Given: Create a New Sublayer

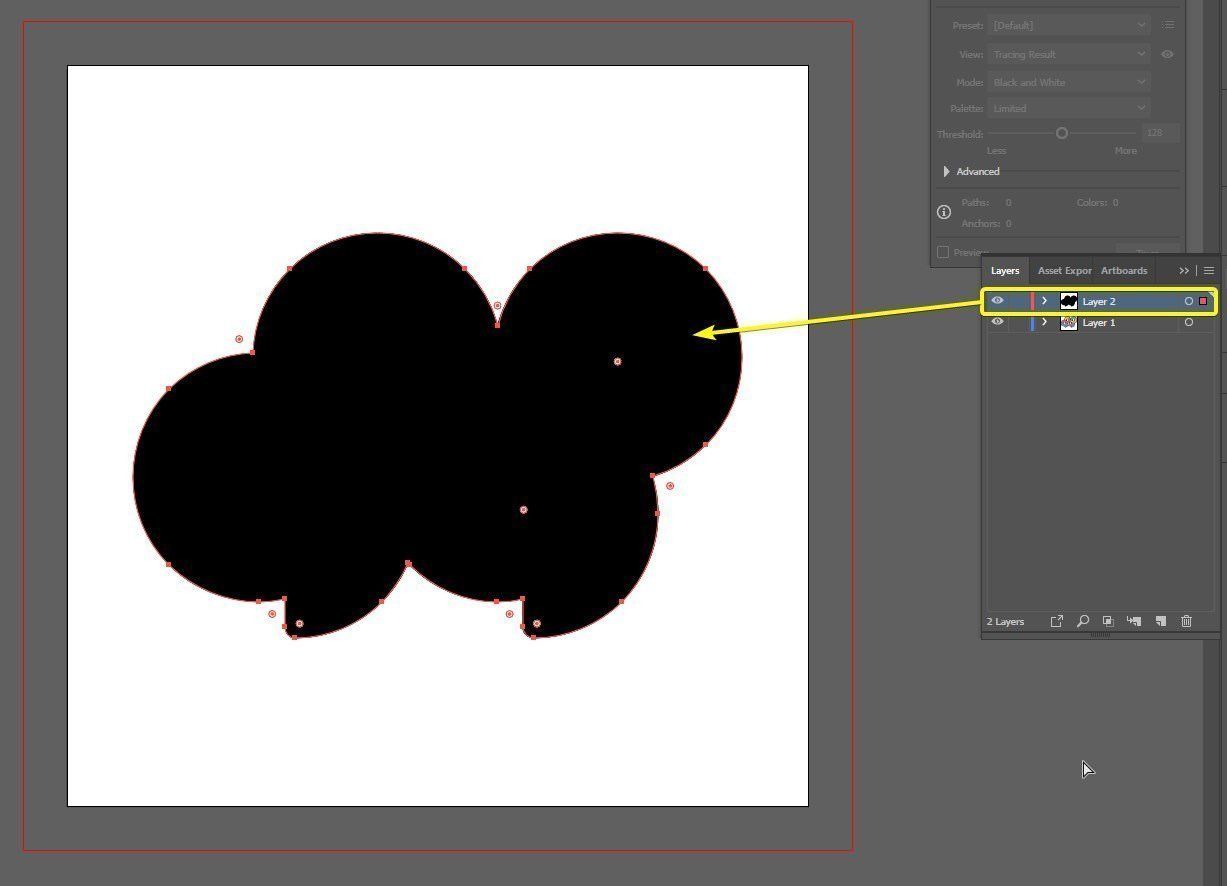Looking at the screenshot, I should 1135,621.
